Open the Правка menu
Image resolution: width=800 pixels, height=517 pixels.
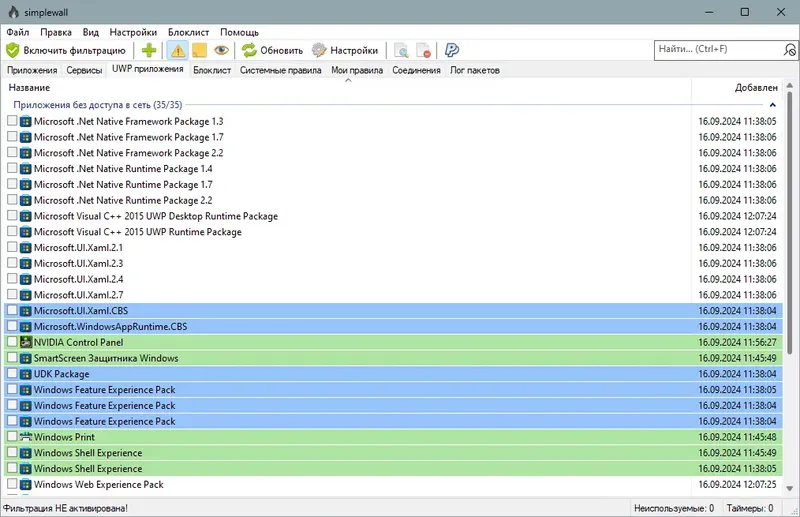pos(56,32)
